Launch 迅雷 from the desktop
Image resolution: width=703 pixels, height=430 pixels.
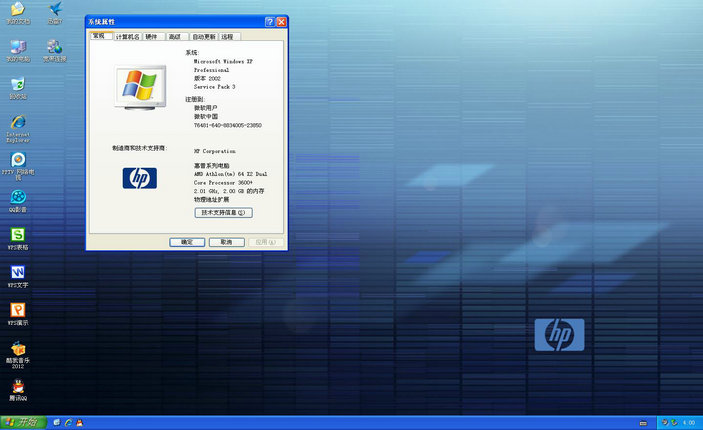[54, 10]
